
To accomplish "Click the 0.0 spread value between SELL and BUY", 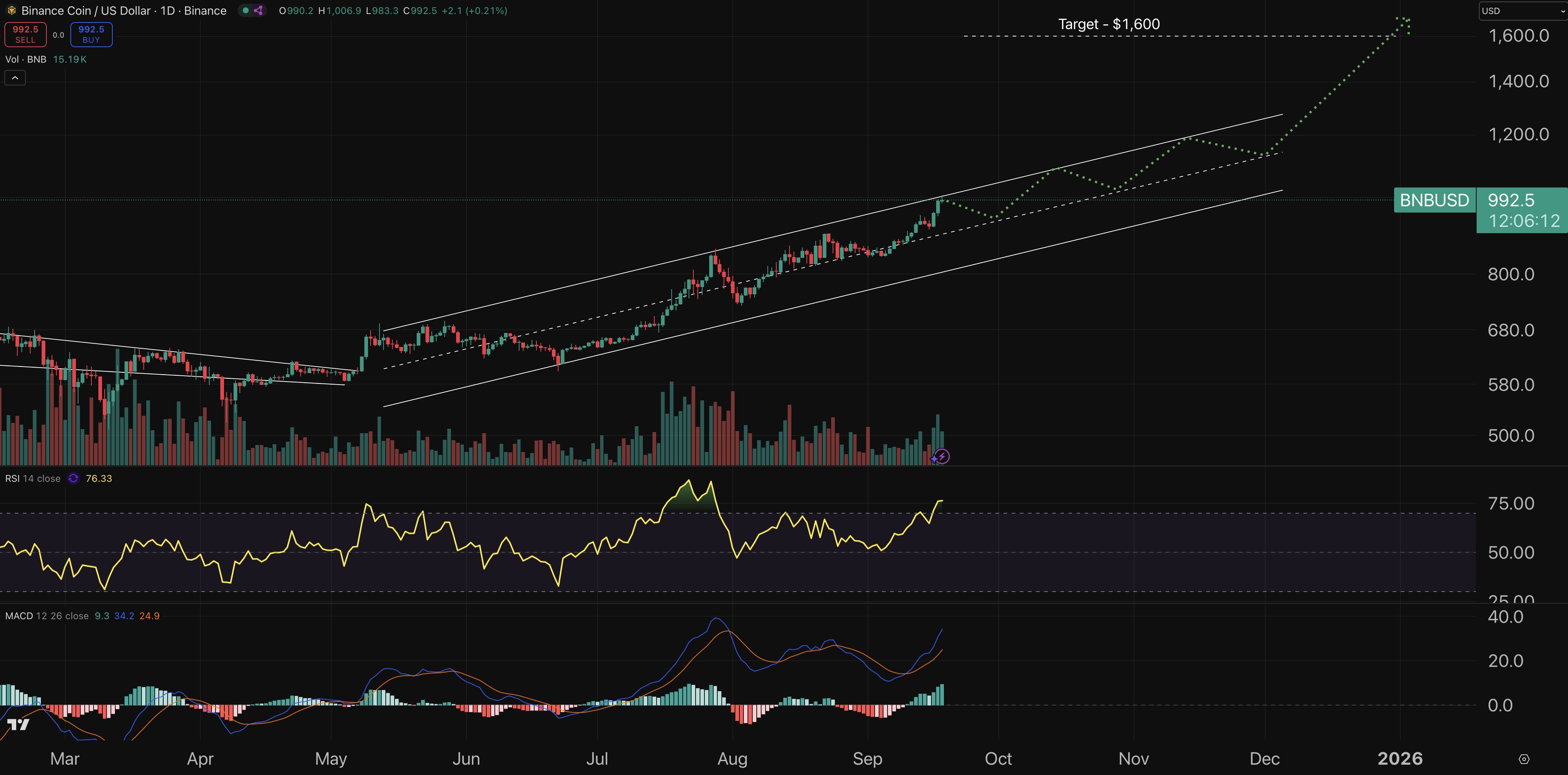I will point(59,35).
